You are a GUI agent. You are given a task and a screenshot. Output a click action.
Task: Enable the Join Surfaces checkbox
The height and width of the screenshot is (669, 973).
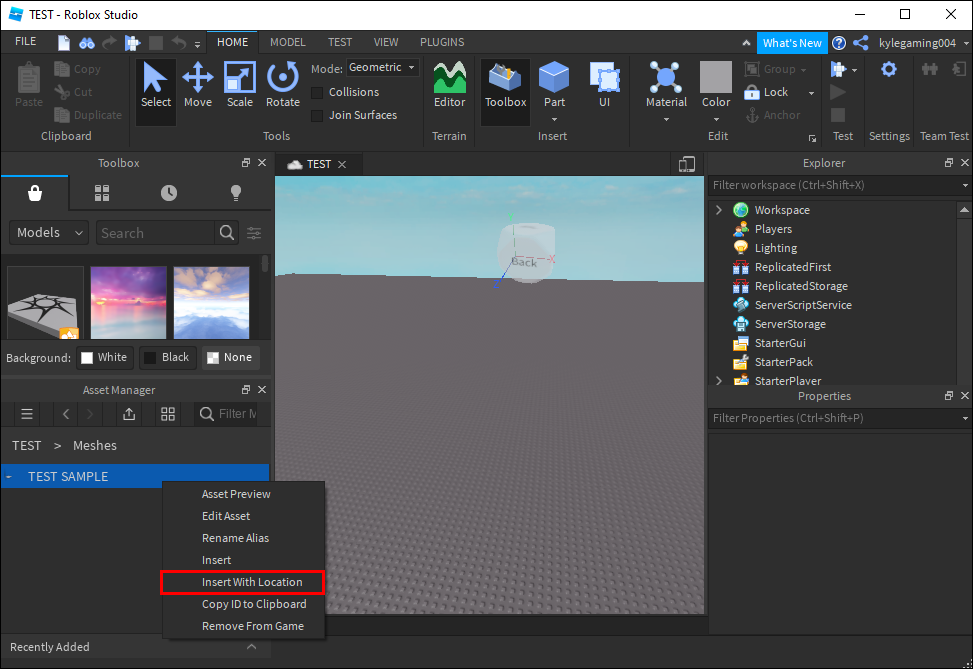coord(317,115)
